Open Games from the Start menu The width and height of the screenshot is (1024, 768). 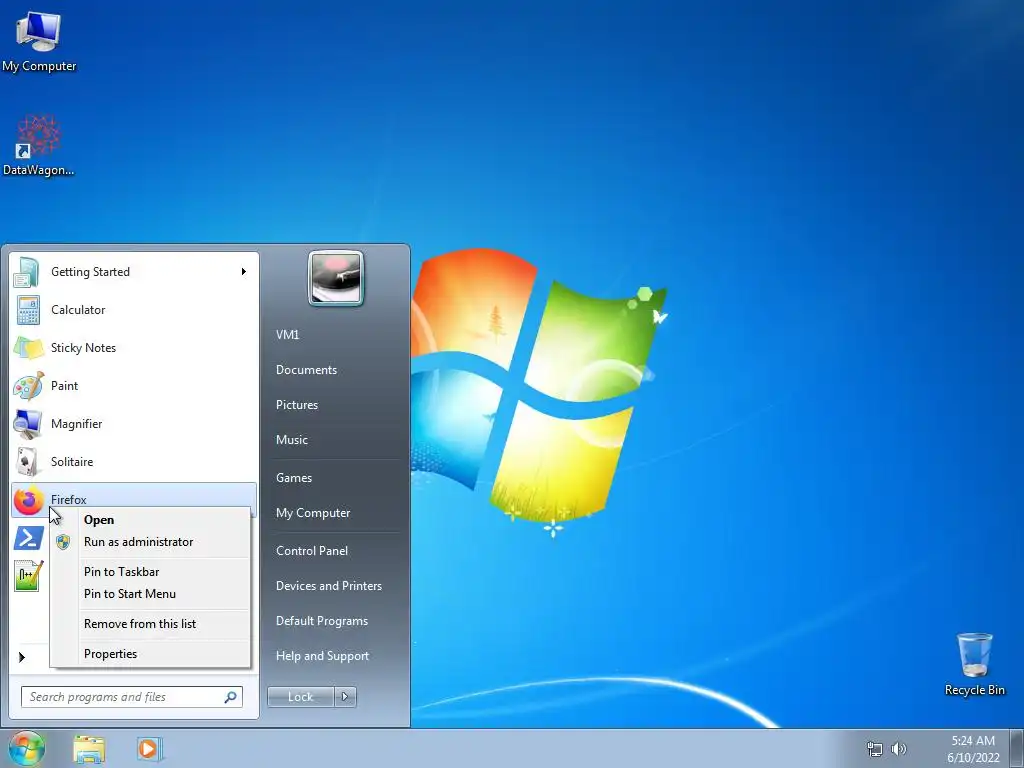[294, 478]
